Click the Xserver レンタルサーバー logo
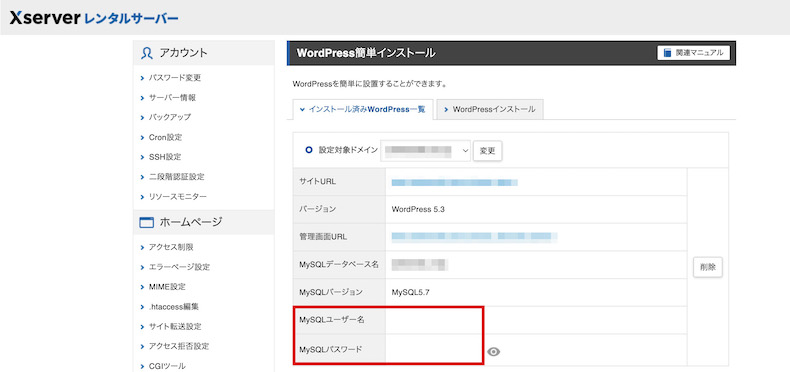The width and height of the screenshot is (790, 372). coord(94,19)
